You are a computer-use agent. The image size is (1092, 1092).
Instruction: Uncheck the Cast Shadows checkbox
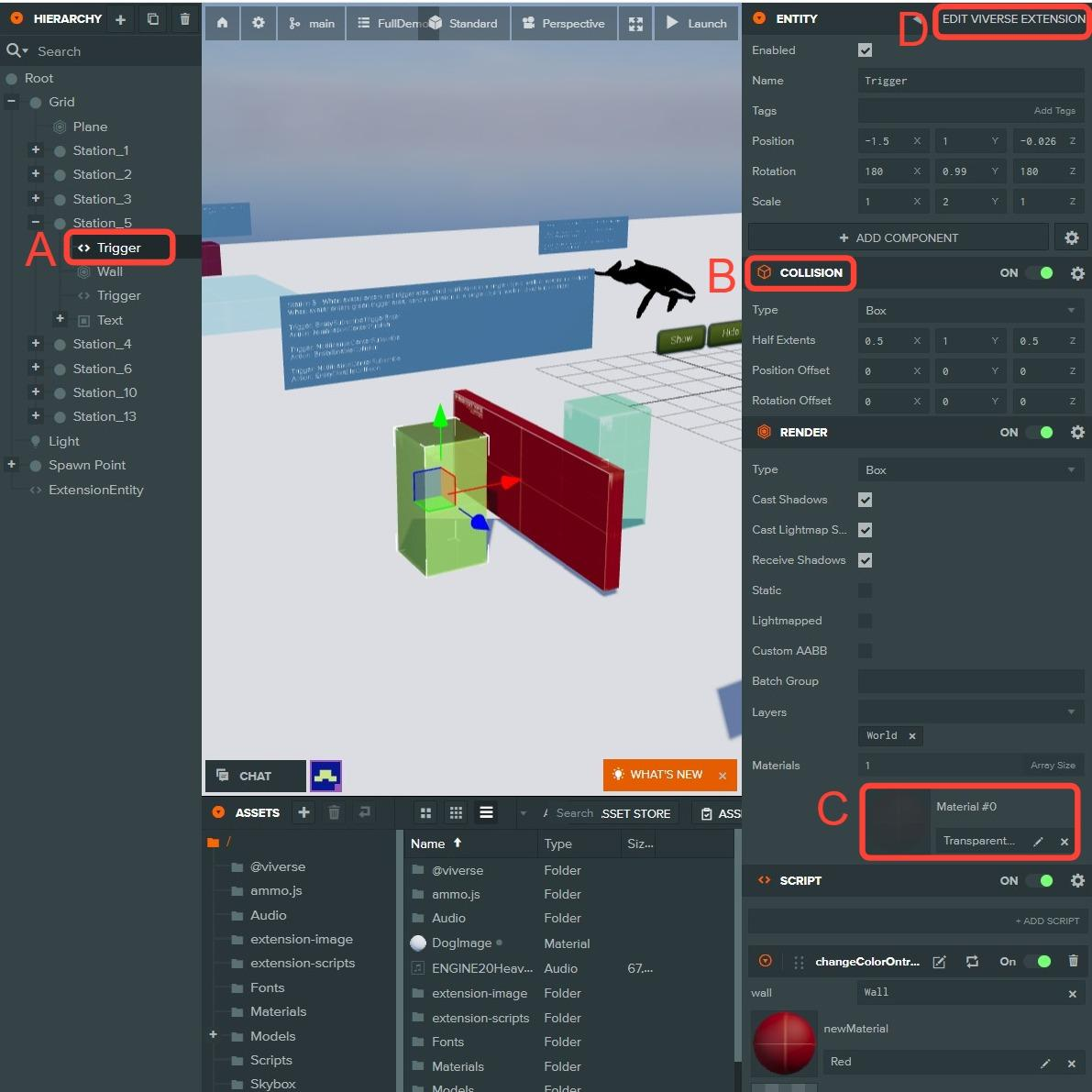(865, 500)
